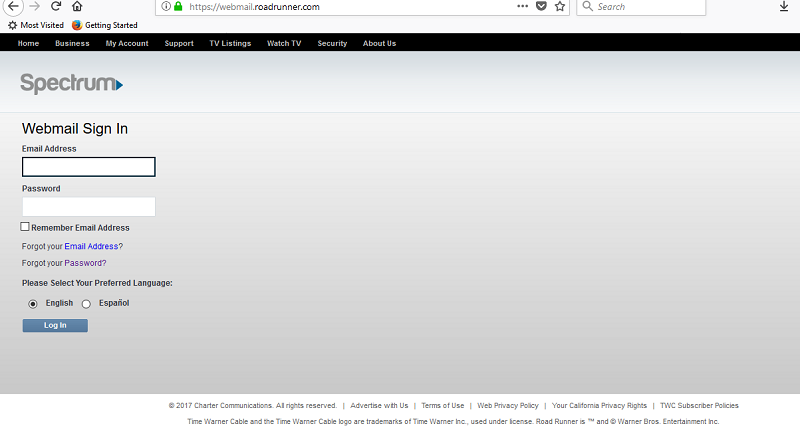The height and width of the screenshot is (430, 800).
Task: Open the Home menu item
Action: pyautogui.click(x=28, y=43)
